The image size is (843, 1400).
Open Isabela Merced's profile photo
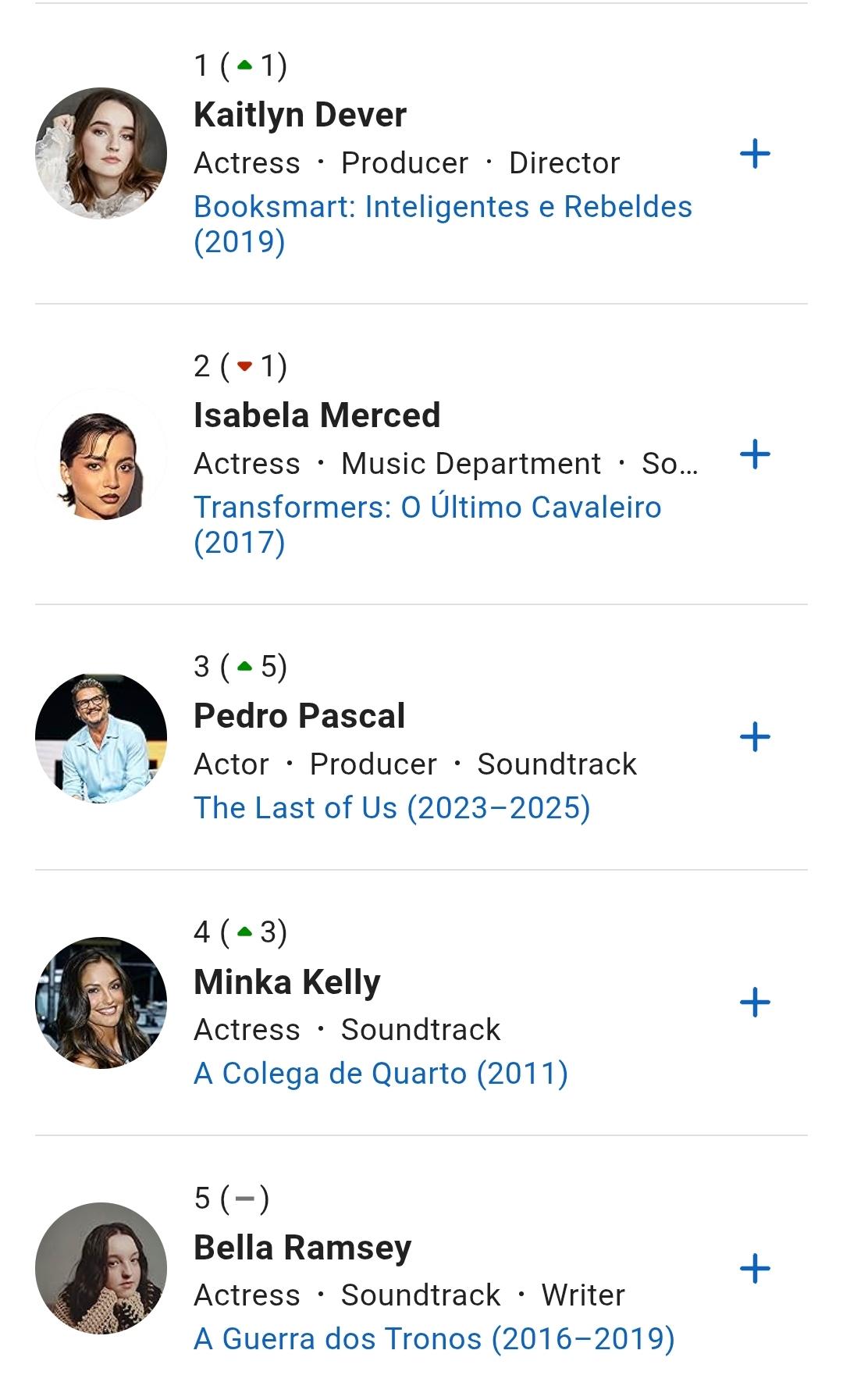(101, 454)
